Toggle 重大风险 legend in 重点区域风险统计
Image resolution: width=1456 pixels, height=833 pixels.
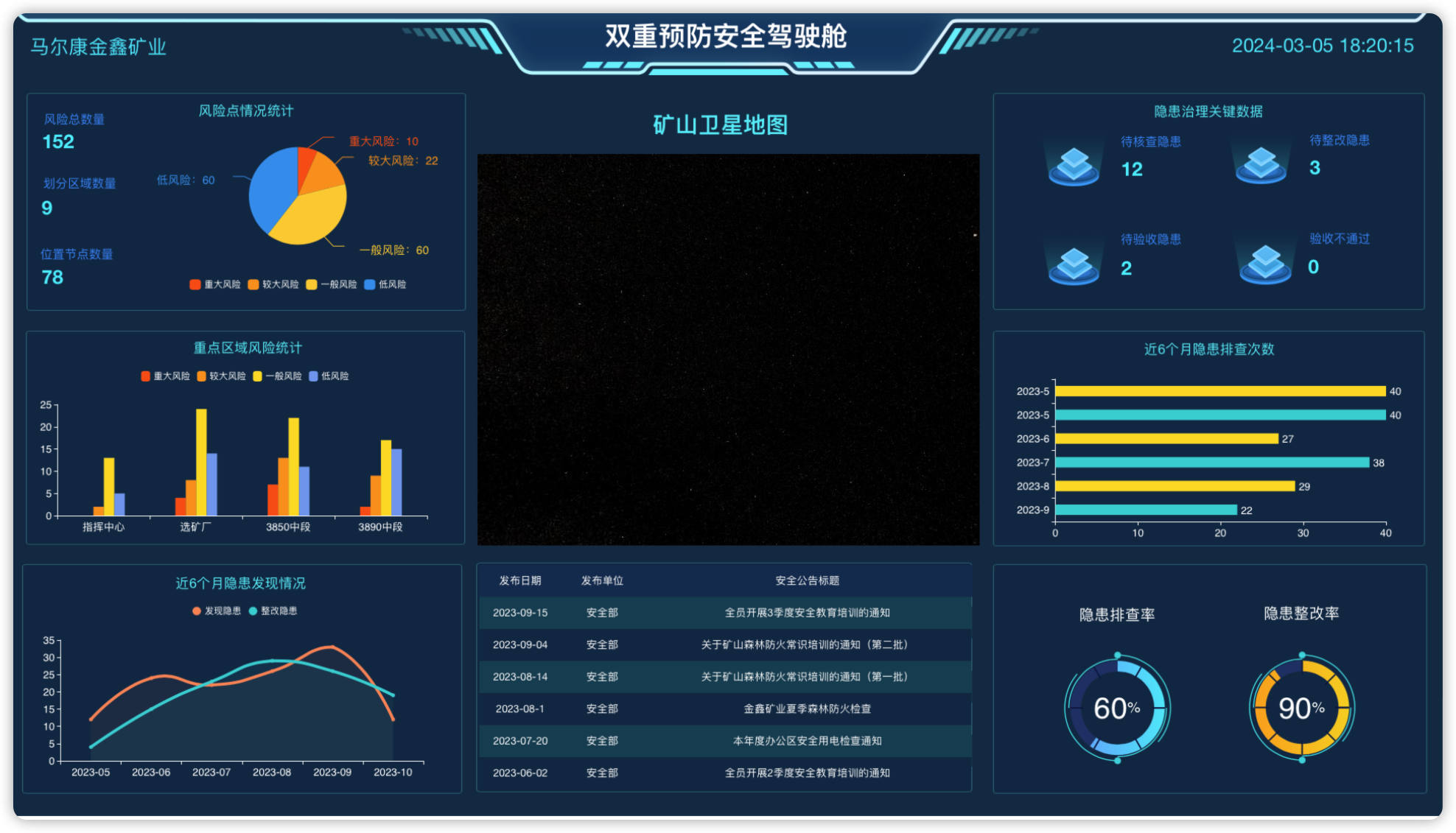point(165,376)
